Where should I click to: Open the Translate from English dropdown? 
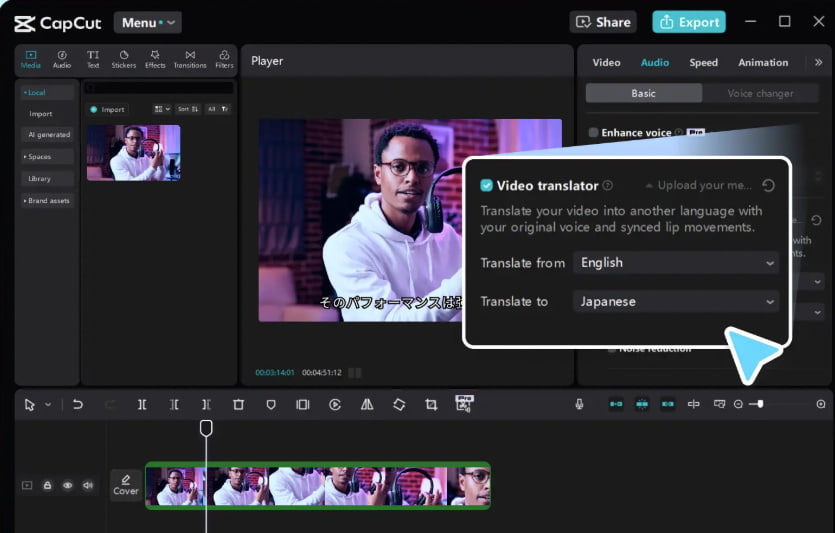(676, 263)
